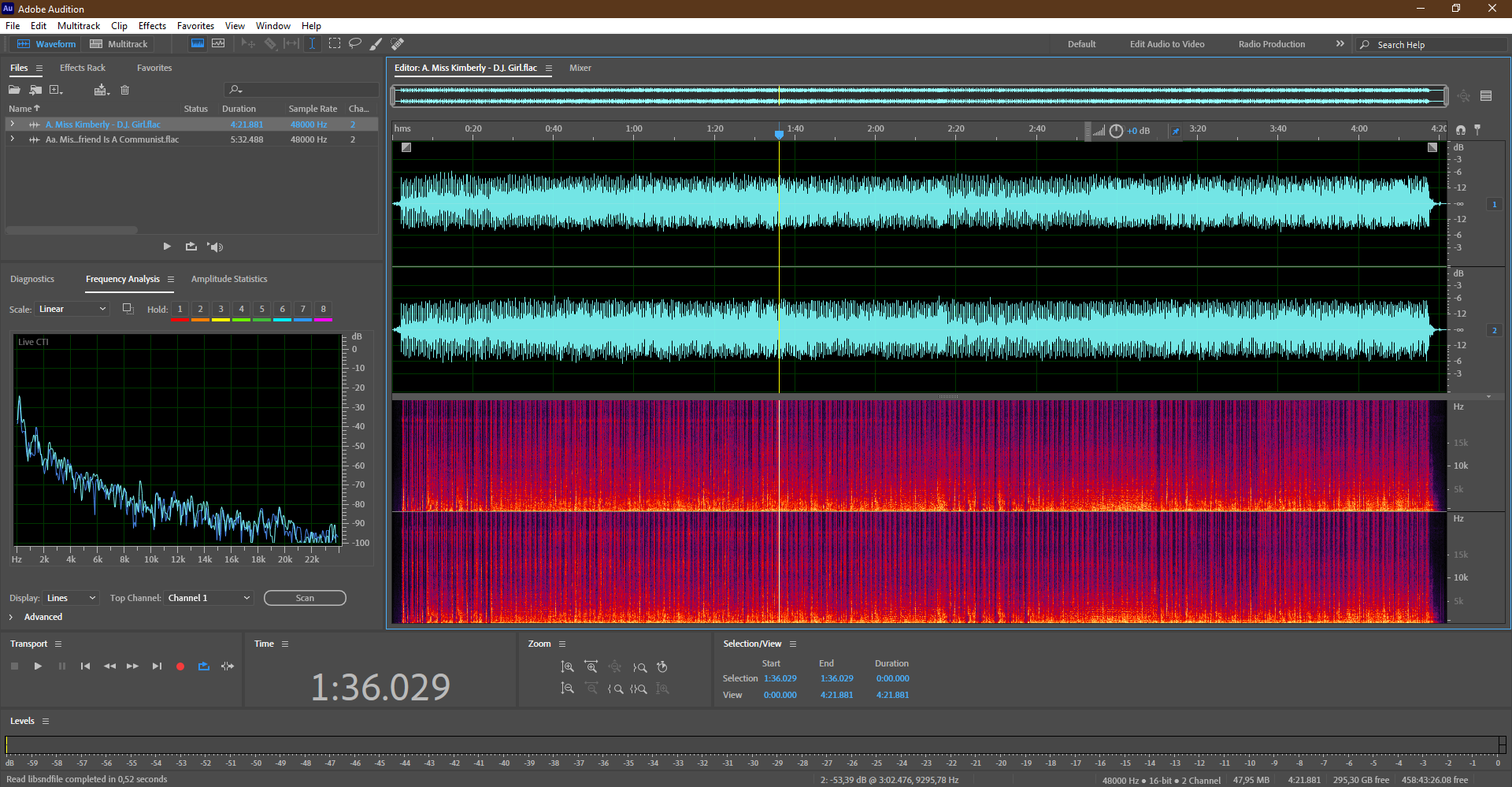The width and height of the screenshot is (1512, 787).
Task: Move playhead to previous marker
Action: [85, 666]
